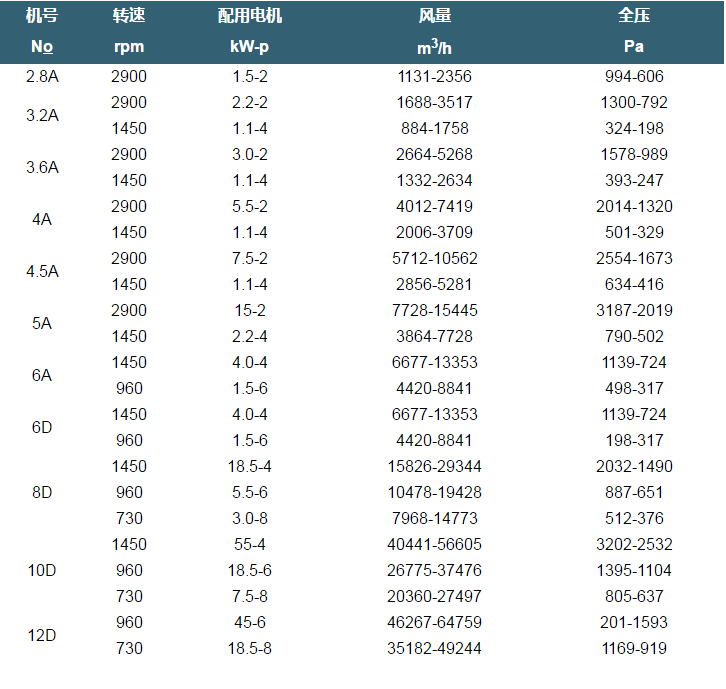Click the 配用电机 header cell
This screenshot has height=689, width=726.
[250, 17]
